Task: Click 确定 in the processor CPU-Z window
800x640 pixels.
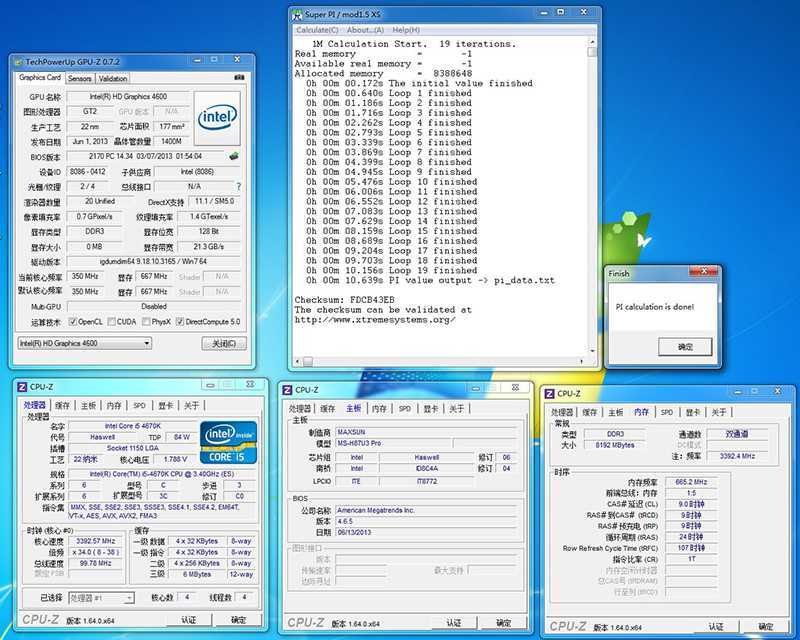Action: coord(238,620)
